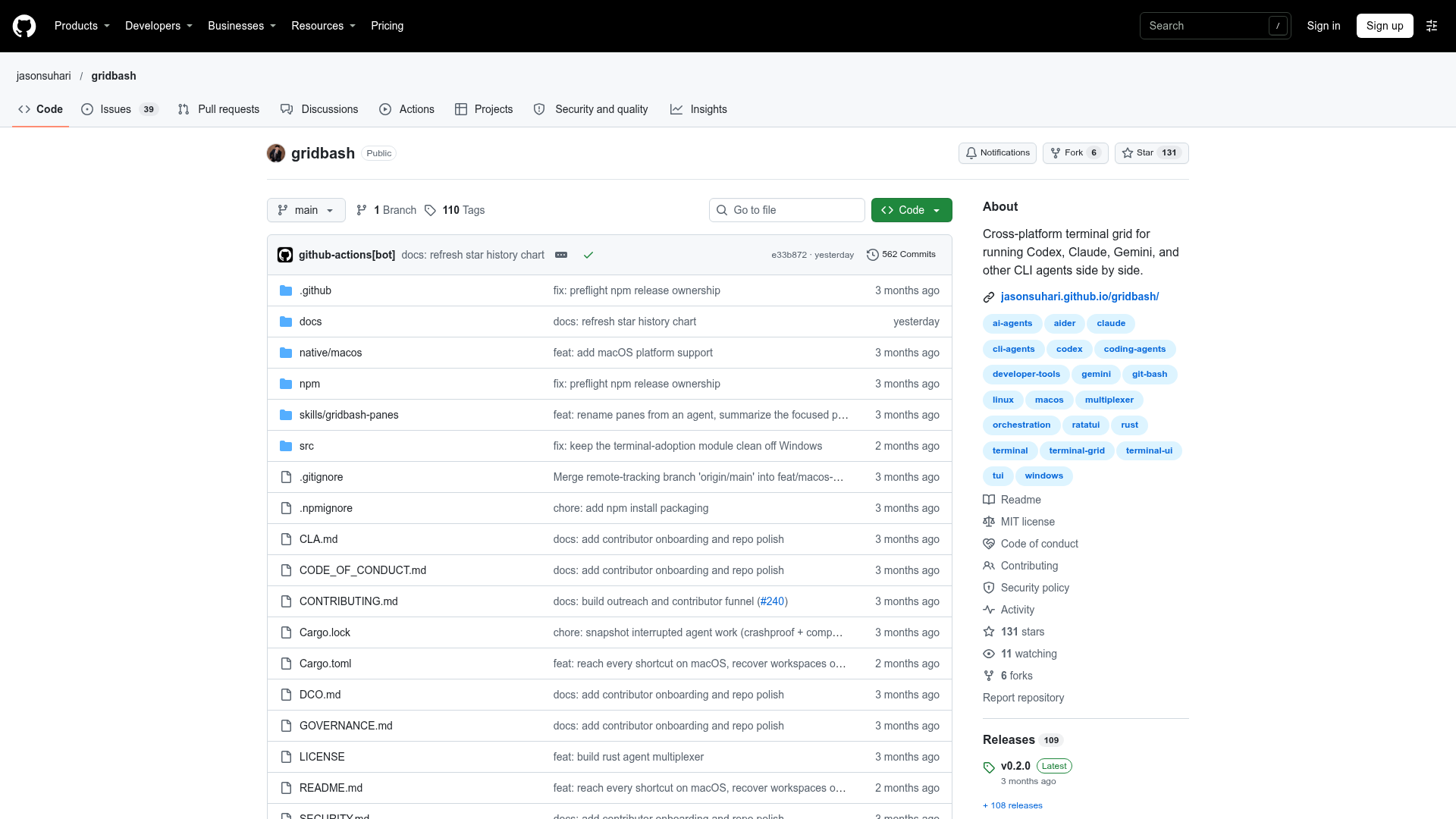Click the Notifications button

click(x=997, y=153)
